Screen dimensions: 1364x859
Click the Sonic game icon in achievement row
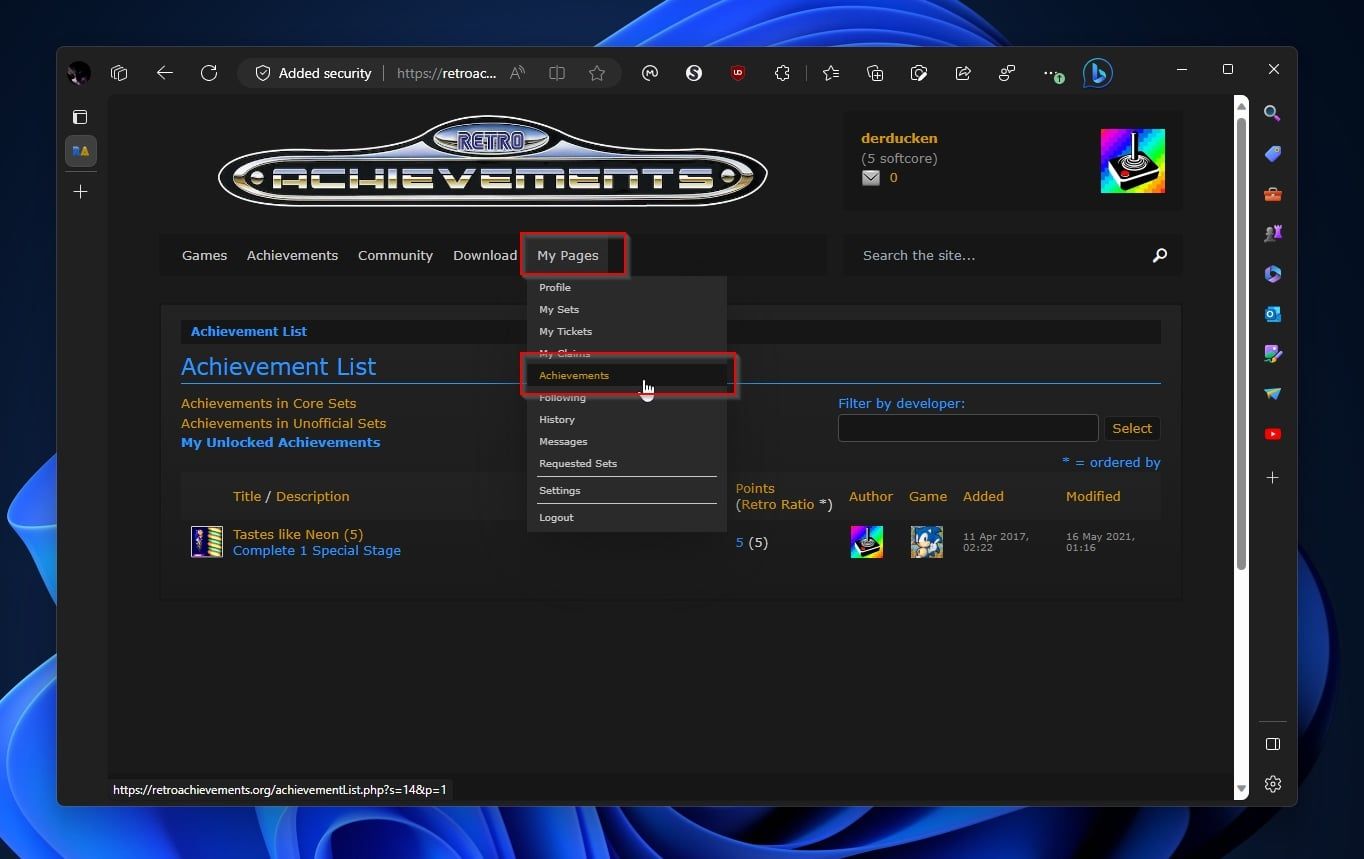coord(926,542)
